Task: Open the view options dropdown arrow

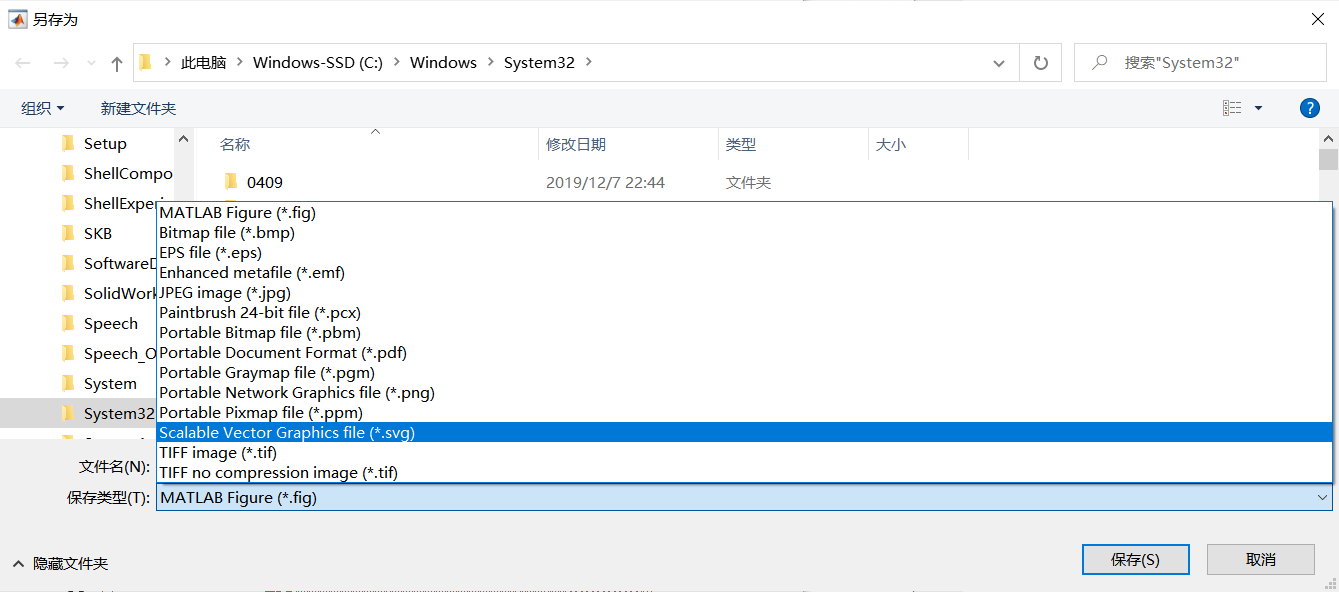Action: pyautogui.click(x=1258, y=108)
